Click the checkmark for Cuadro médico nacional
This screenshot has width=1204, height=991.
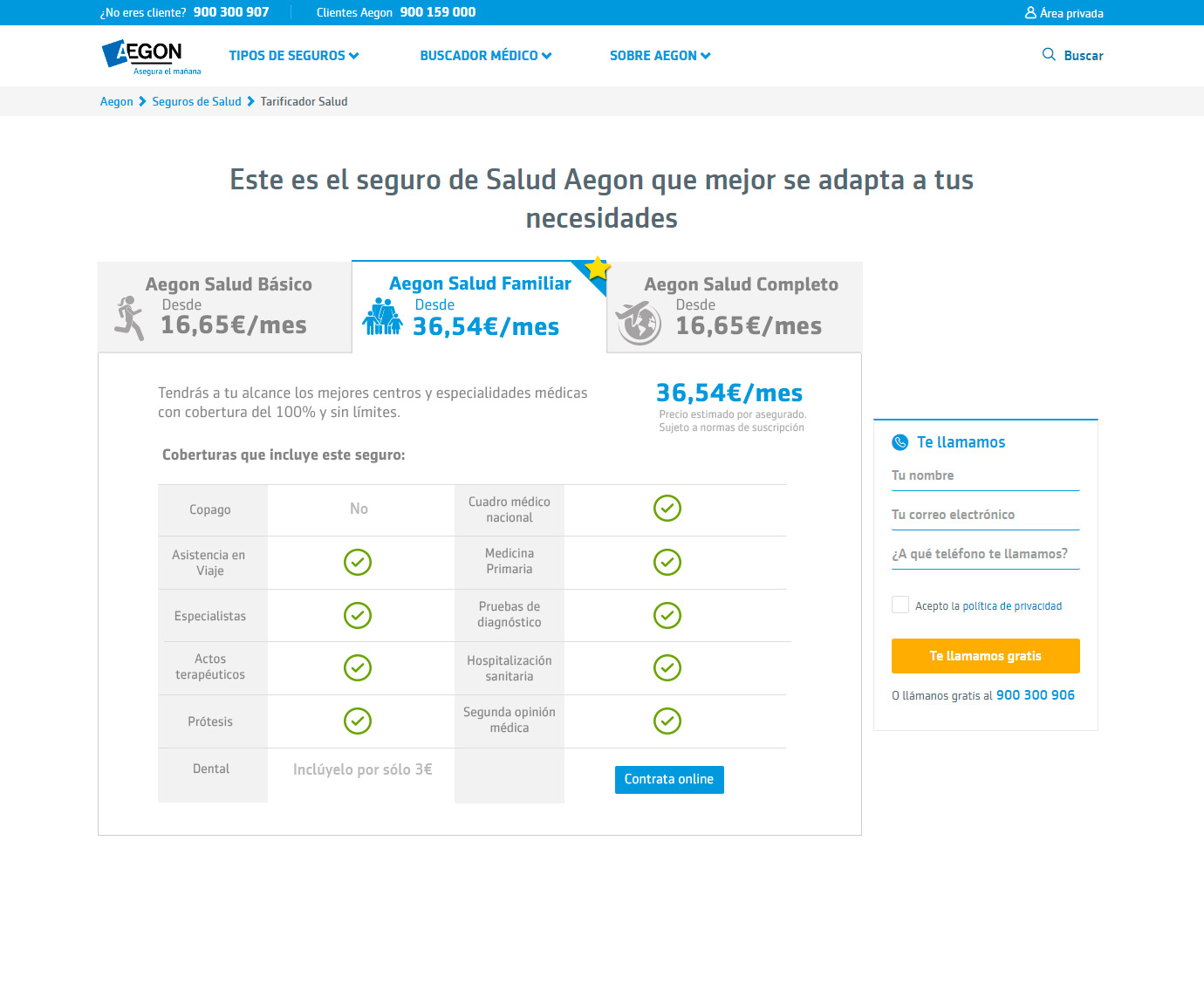pyautogui.click(x=667, y=509)
